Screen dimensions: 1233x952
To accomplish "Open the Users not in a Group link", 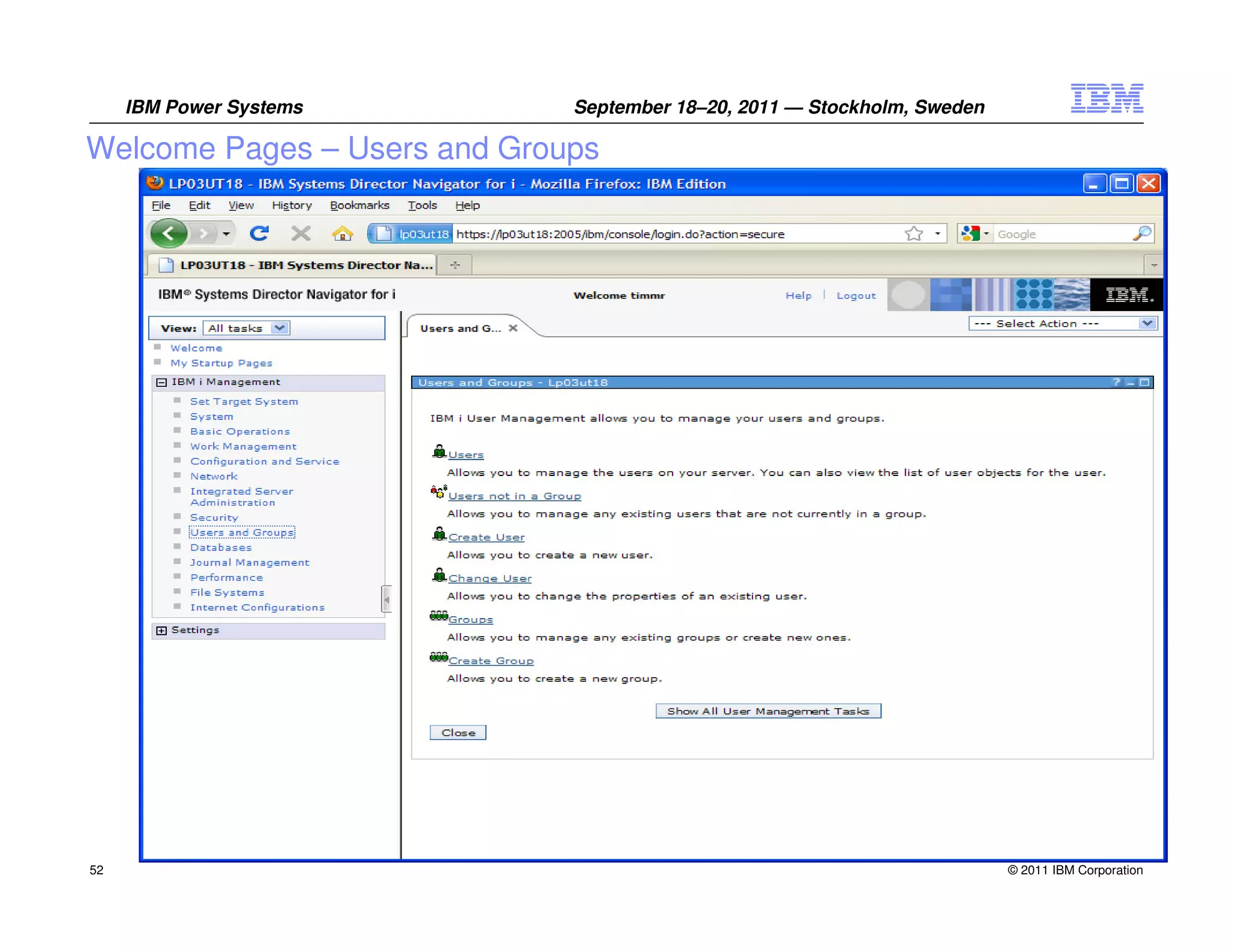I will click(x=515, y=496).
